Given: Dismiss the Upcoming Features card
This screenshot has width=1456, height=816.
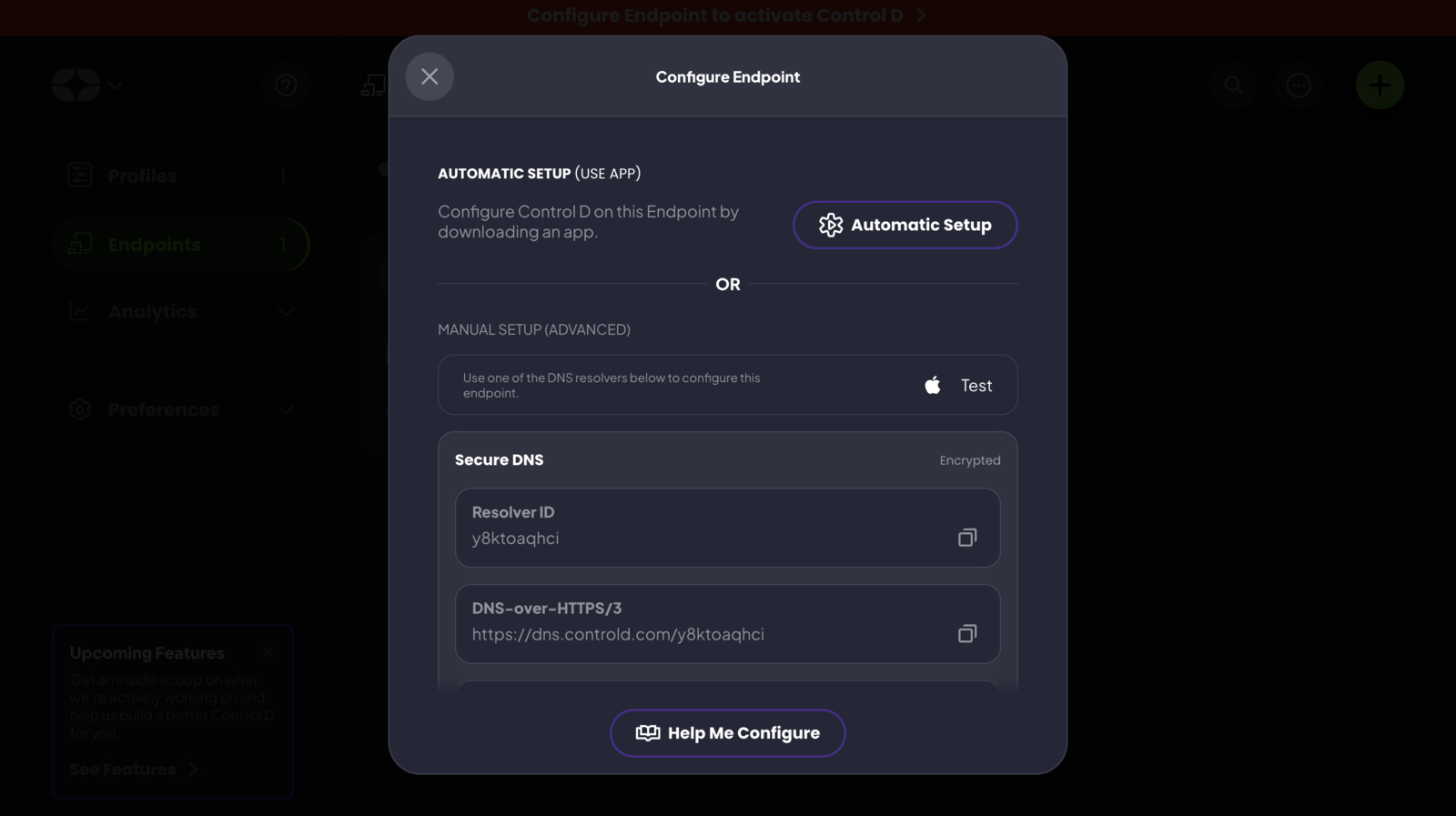Looking at the screenshot, I should click(x=268, y=652).
